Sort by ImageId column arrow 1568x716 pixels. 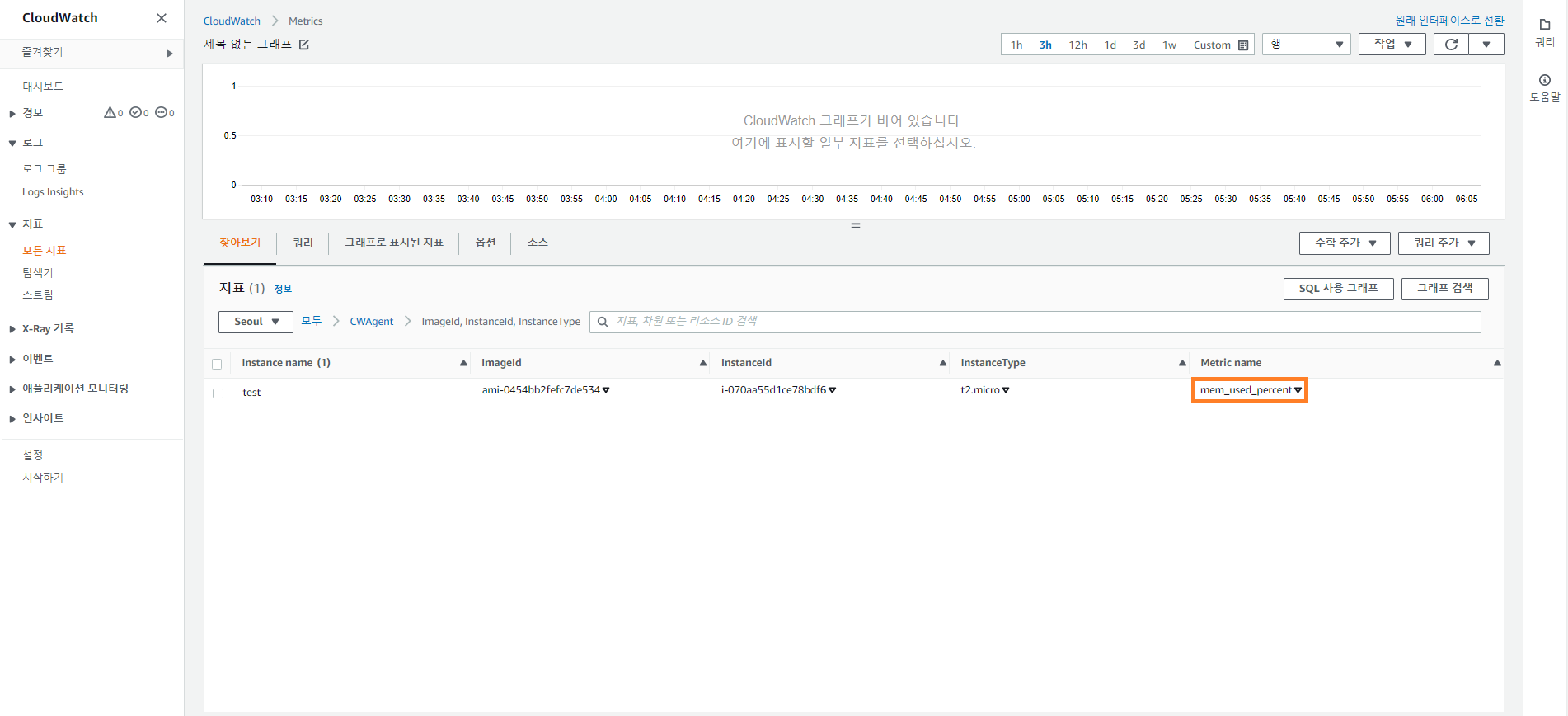pyautogui.click(x=703, y=363)
